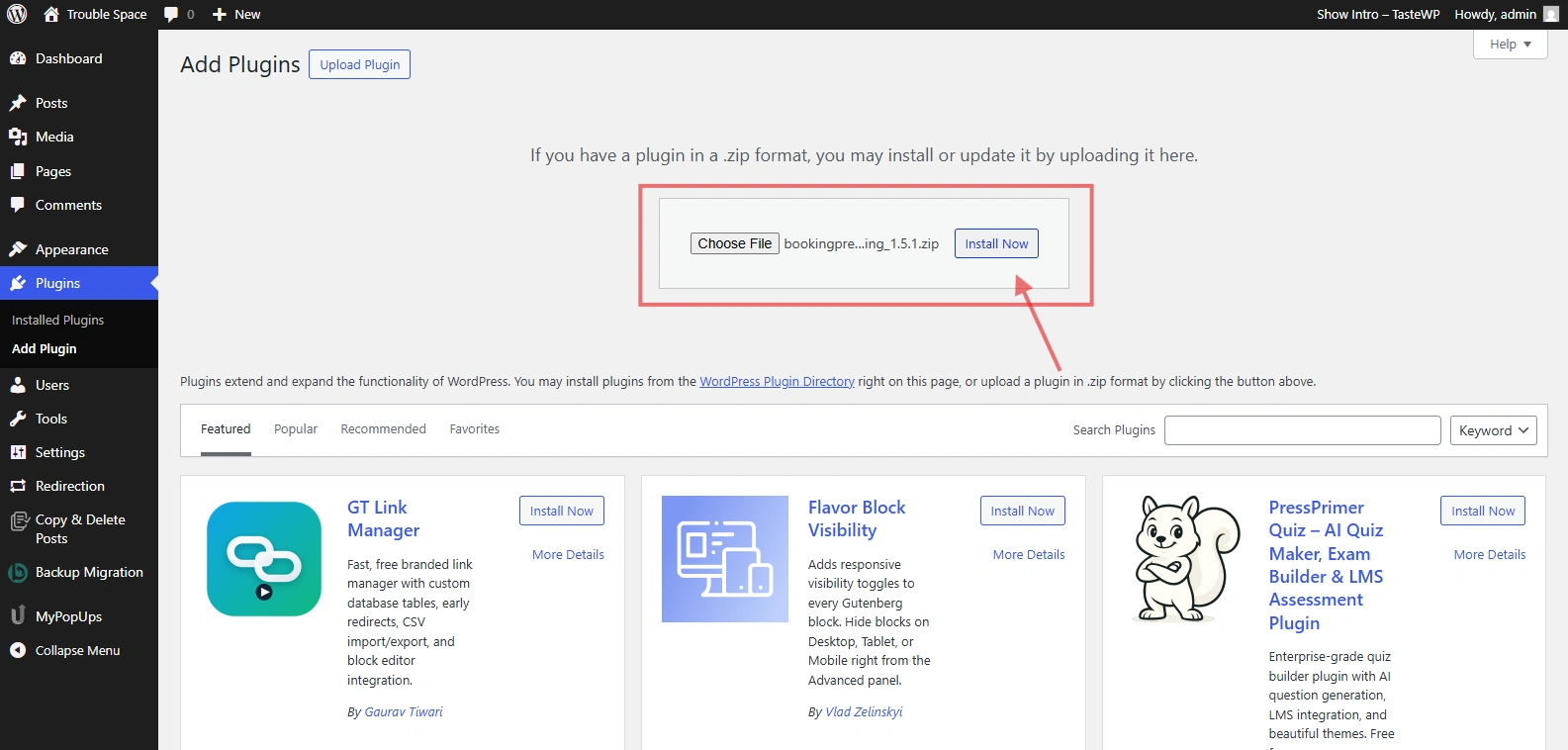Image resolution: width=1568 pixels, height=750 pixels.
Task: Open the Howdy, admin menu
Action: 1506,14
